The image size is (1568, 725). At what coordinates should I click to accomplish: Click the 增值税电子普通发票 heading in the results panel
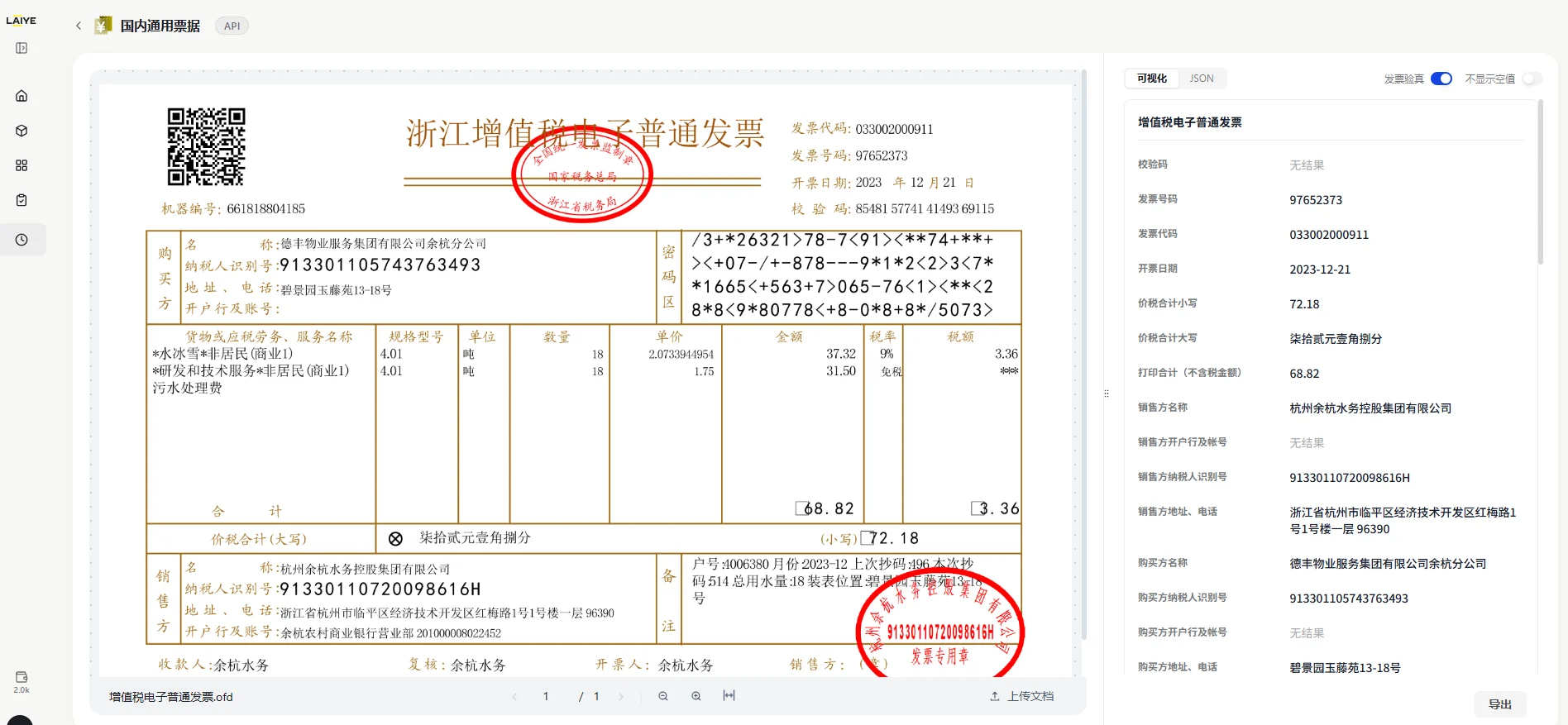pos(1189,122)
